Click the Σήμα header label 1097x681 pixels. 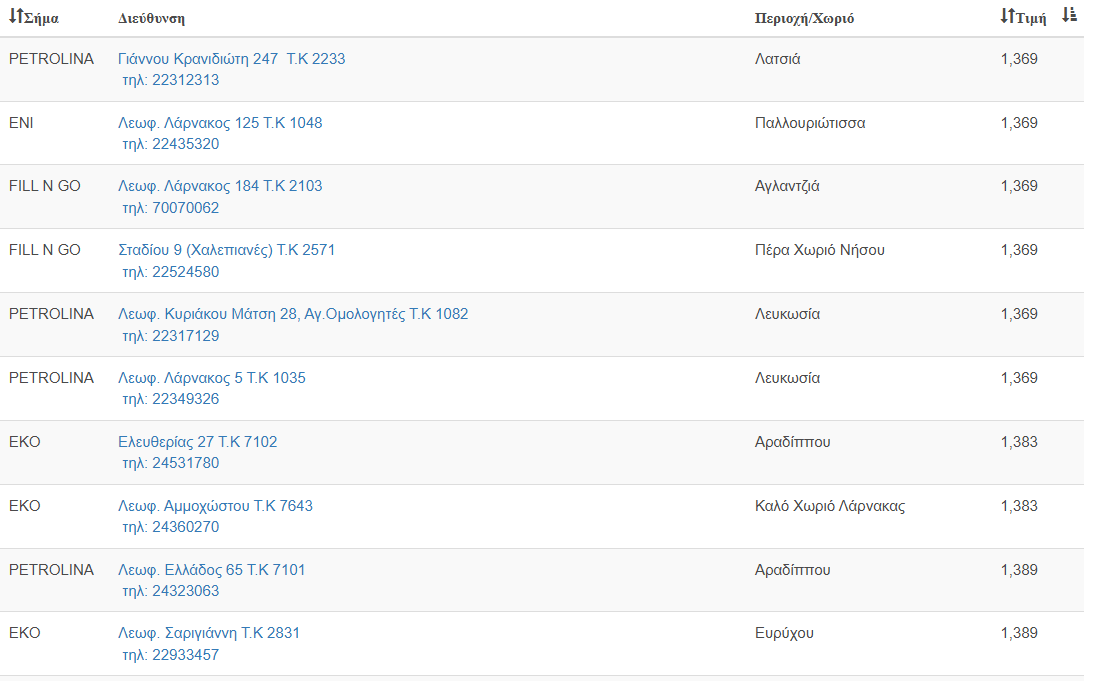41,18
